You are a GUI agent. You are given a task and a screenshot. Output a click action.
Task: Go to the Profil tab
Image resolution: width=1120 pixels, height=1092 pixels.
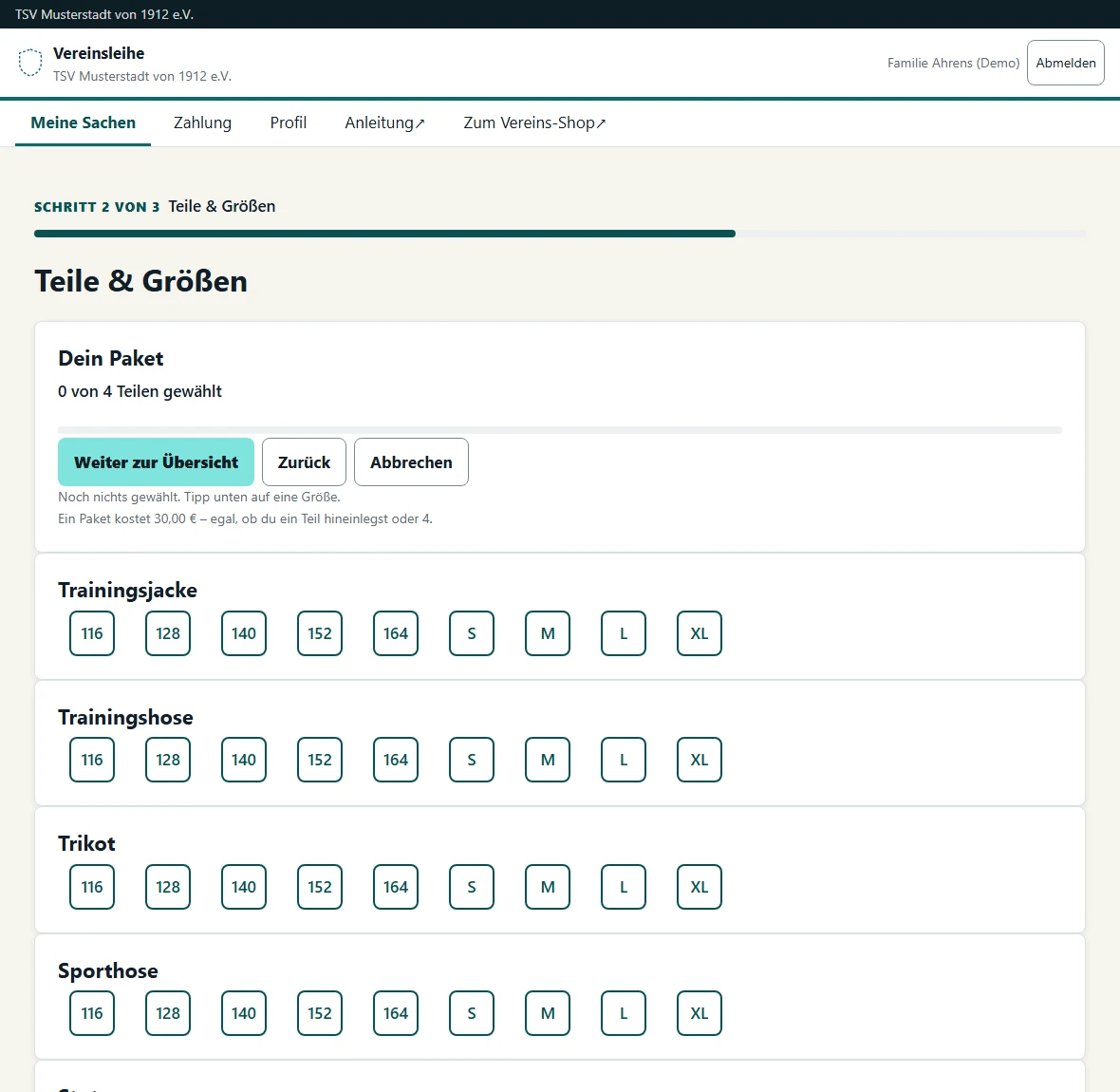[x=289, y=122]
